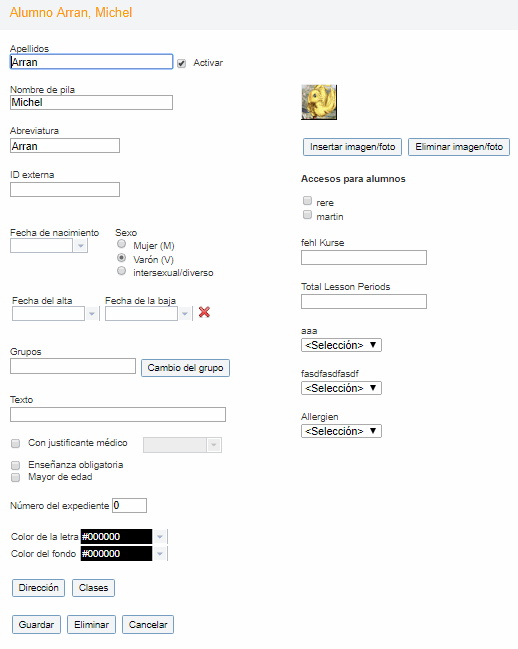Image resolution: width=518 pixels, height=649 pixels.
Task: Select the intersexual/diverso radio option
Action: [x=121, y=271]
